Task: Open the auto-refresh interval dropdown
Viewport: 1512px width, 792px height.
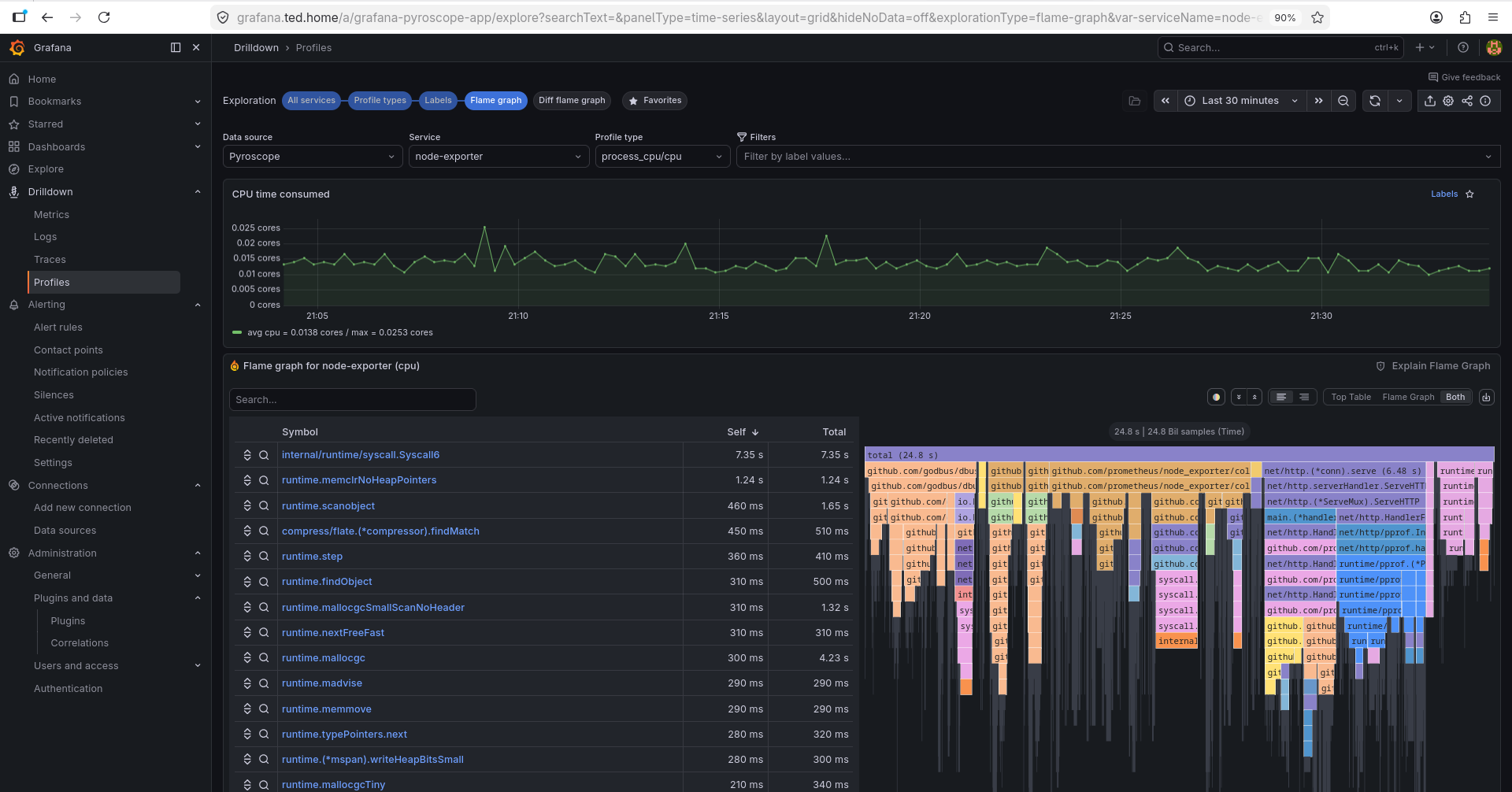Action: [x=1399, y=101]
